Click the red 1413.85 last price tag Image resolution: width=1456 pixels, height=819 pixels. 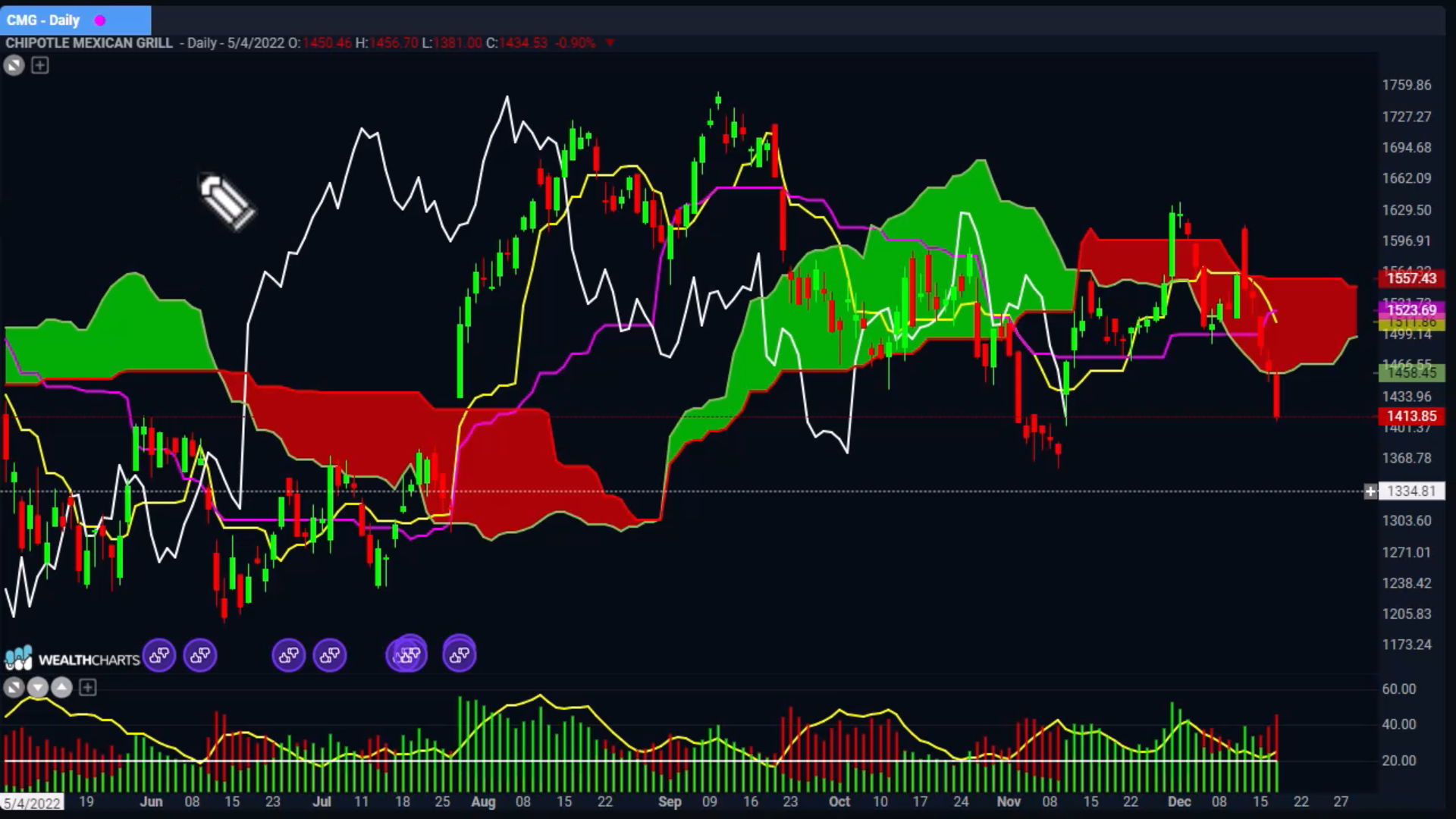(1411, 416)
